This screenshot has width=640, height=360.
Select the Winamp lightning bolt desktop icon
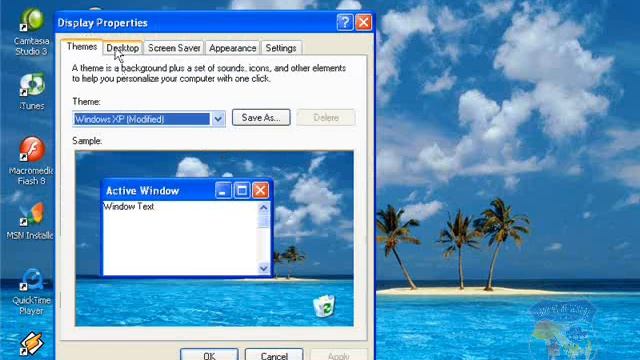pos(32,344)
